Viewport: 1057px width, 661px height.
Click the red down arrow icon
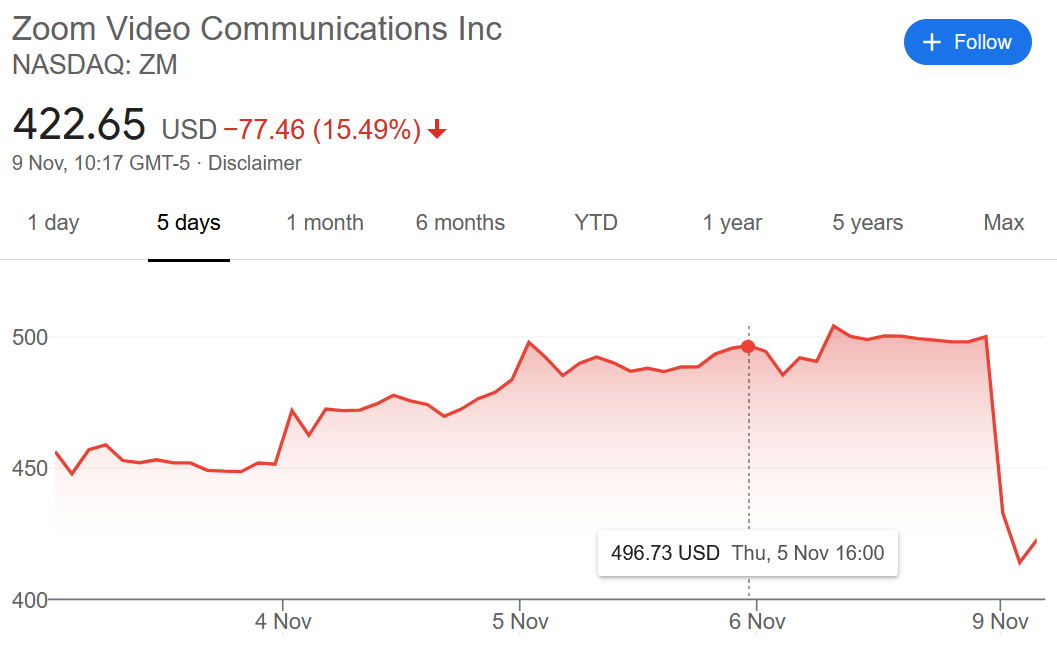point(437,129)
